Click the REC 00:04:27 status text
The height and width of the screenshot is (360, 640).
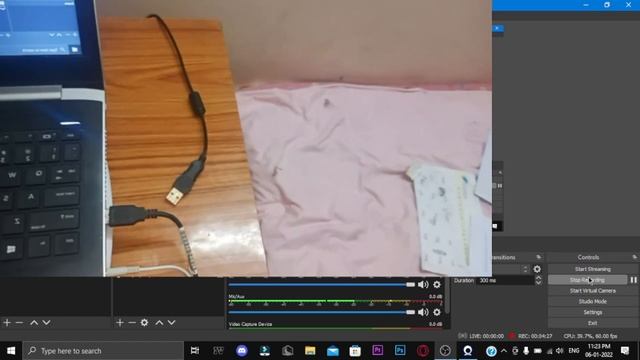coord(535,336)
